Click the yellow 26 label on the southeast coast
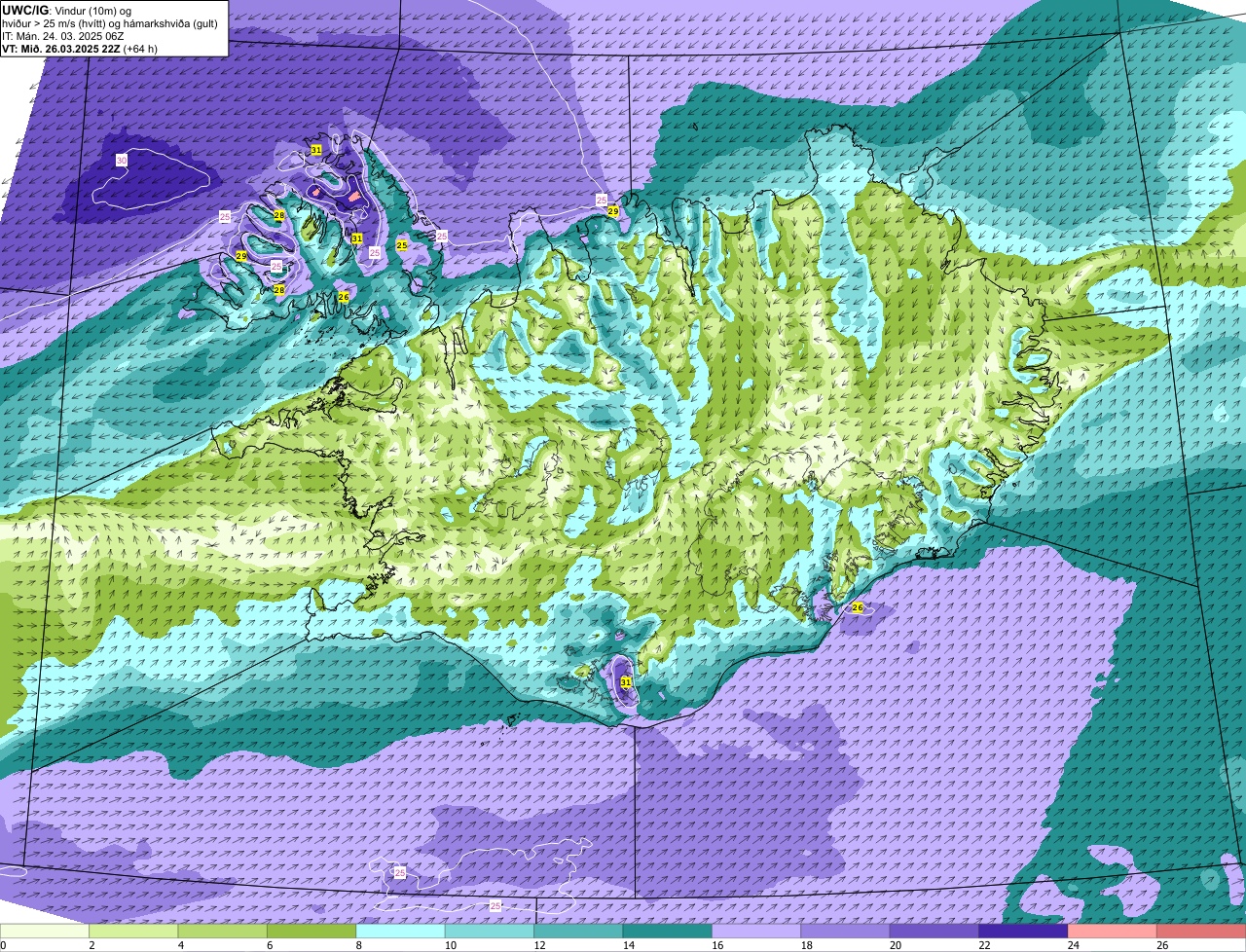The width and height of the screenshot is (1246, 952). pyautogui.click(x=858, y=607)
